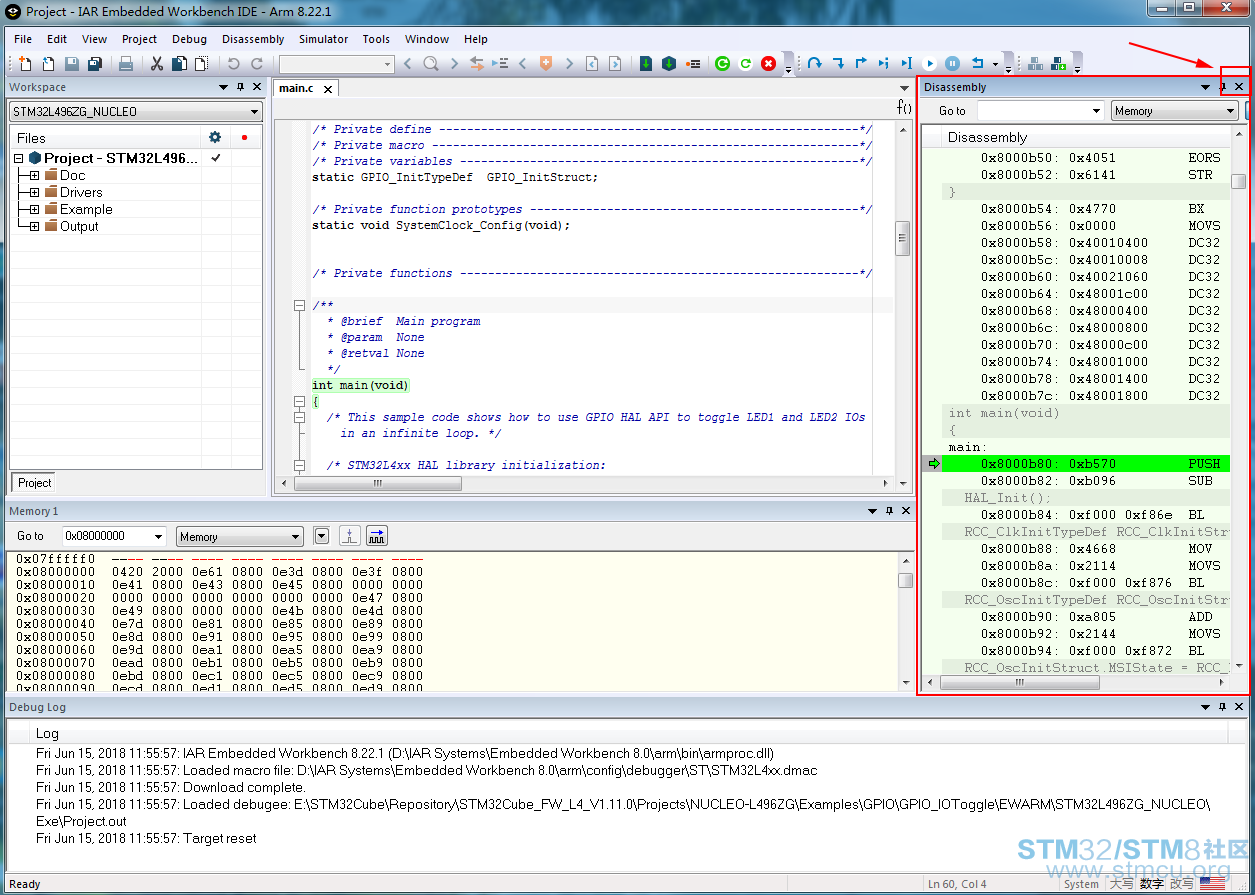Screen dimensions: 1255x895
Task: Close the Workspace panel
Action: tap(256, 87)
